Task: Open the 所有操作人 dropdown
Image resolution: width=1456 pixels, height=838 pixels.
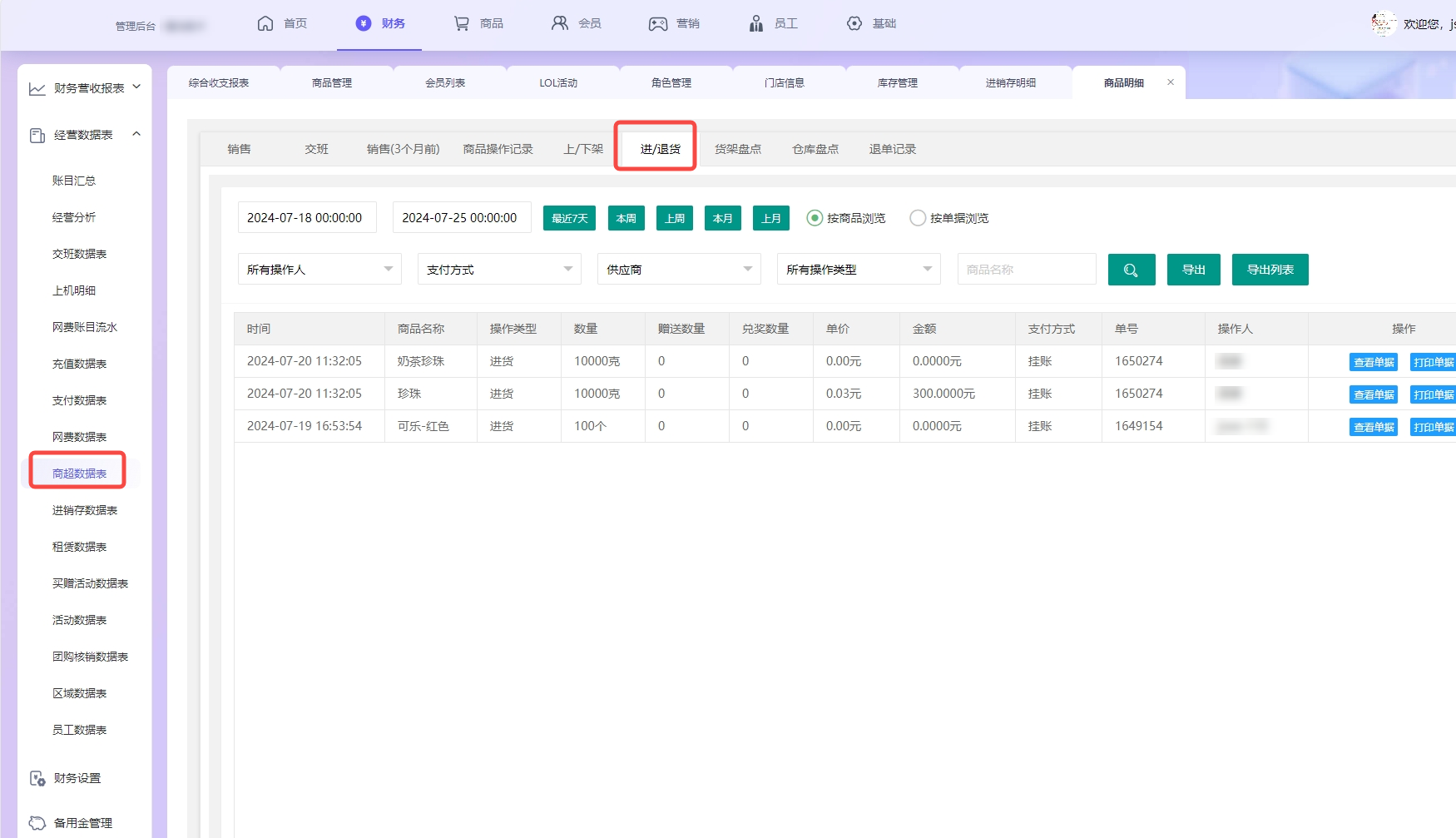Action: [319, 270]
